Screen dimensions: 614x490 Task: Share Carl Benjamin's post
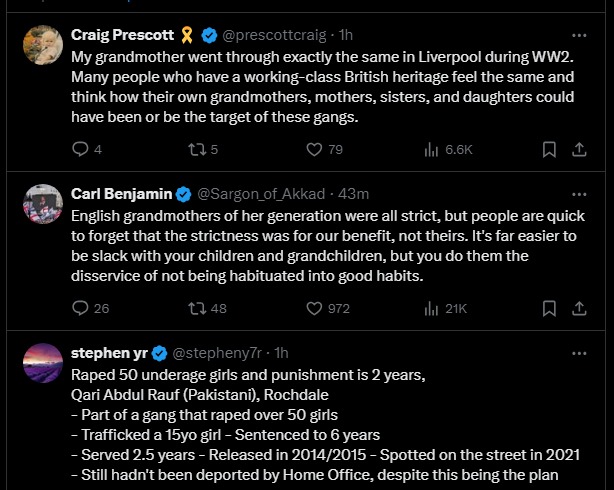pyautogui.click(x=578, y=308)
